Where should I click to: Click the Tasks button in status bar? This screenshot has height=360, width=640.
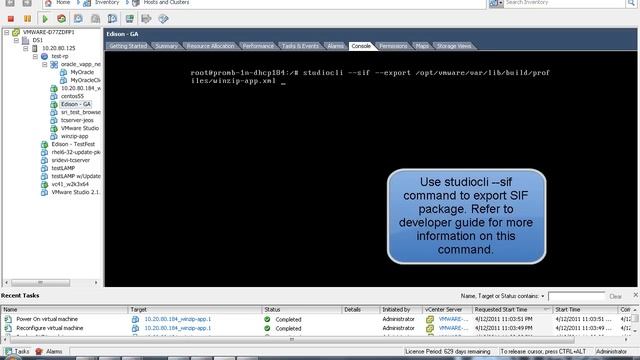coord(17,351)
